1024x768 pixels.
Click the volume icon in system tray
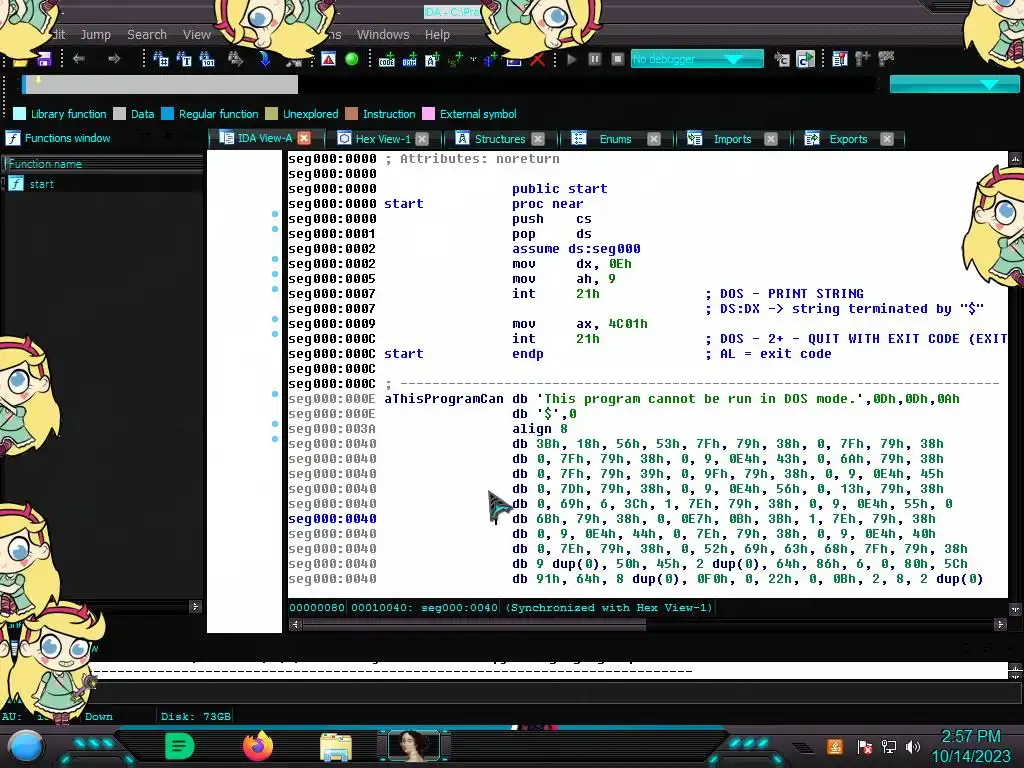pyautogui.click(x=913, y=747)
